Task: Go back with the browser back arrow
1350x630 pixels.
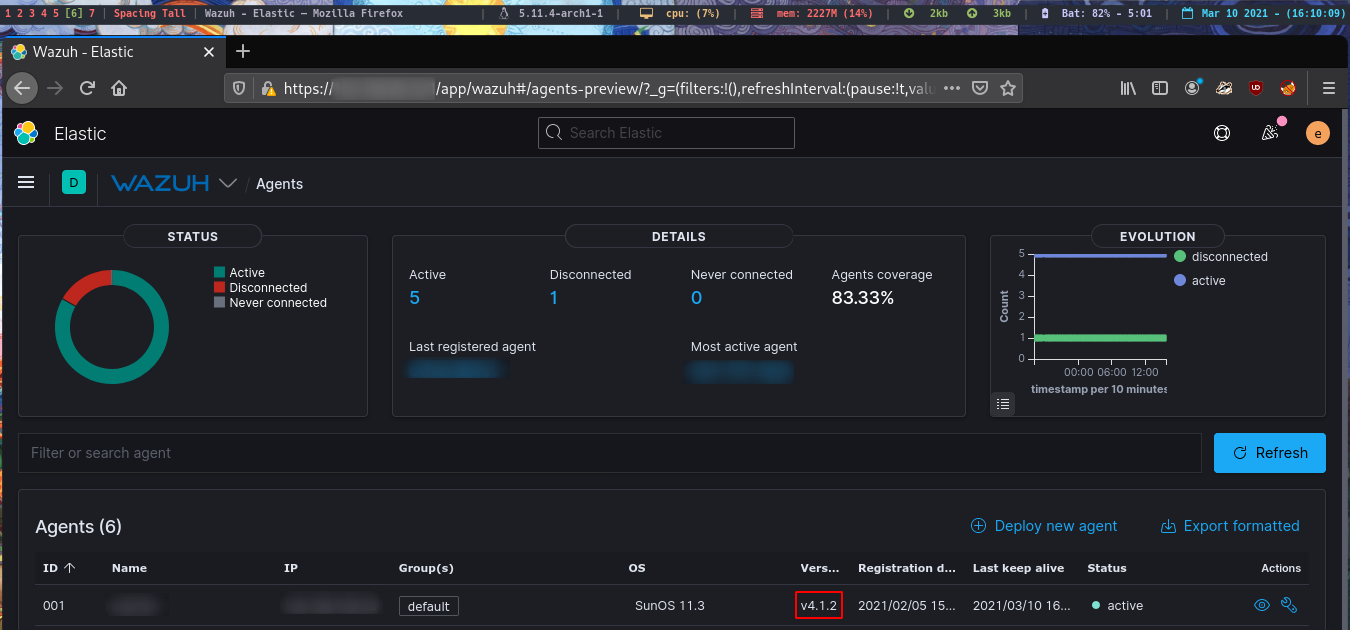Action: [22, 88]
